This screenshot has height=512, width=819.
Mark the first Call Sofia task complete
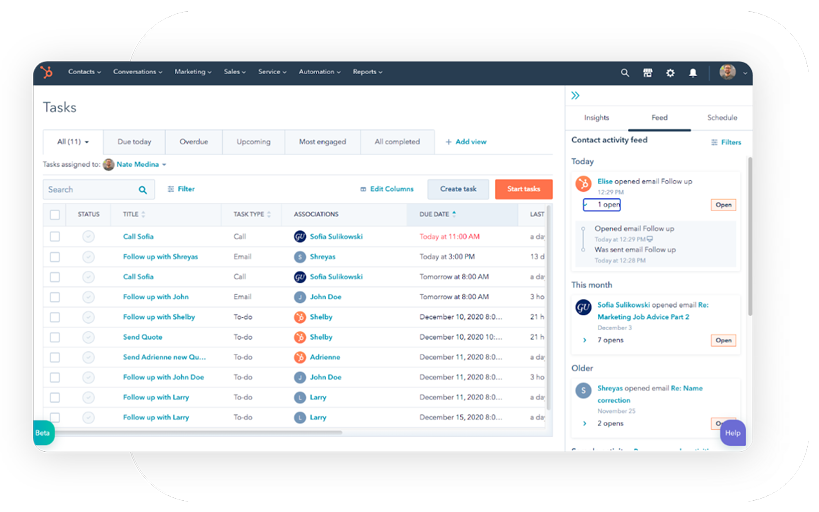click(x=88, y=237)
